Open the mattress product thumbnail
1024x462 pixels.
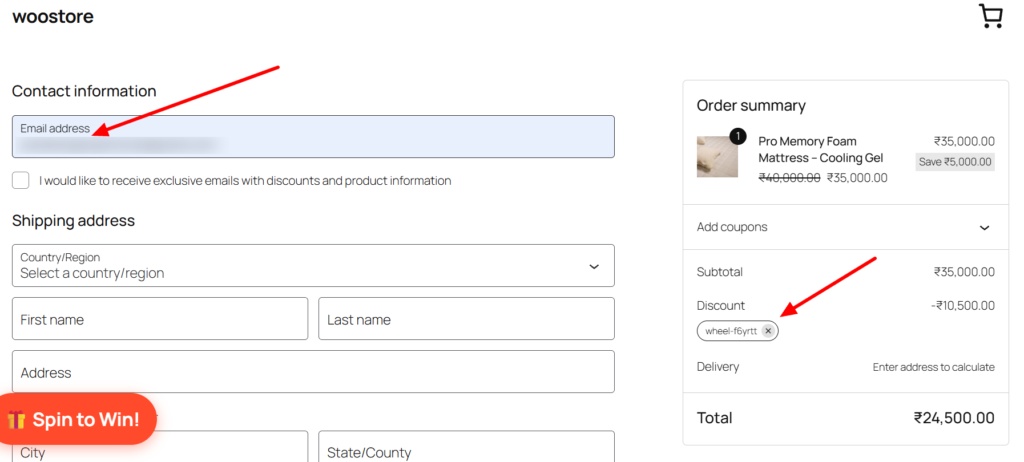pos(717,156)
